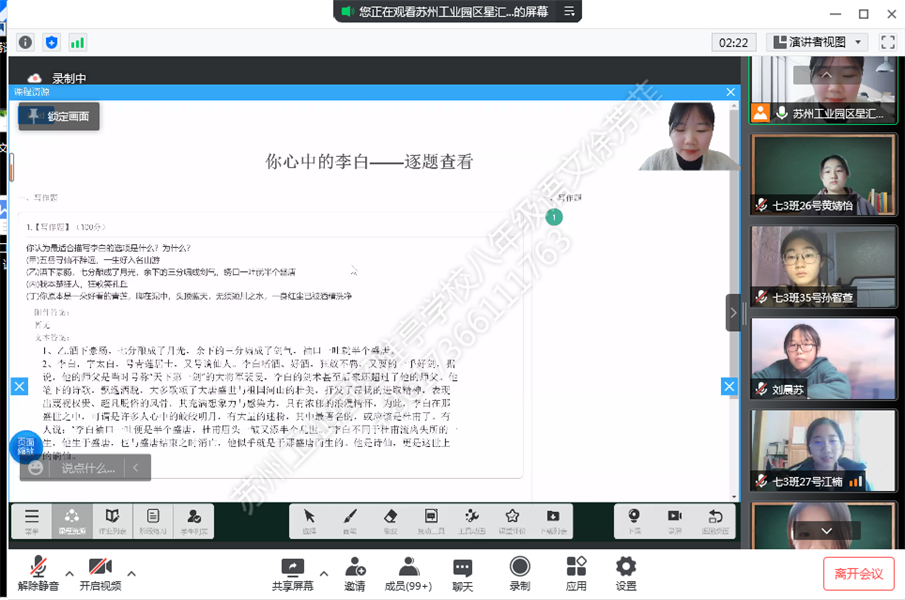
Task: Check green network signal icon
Action: click(77, 42)
